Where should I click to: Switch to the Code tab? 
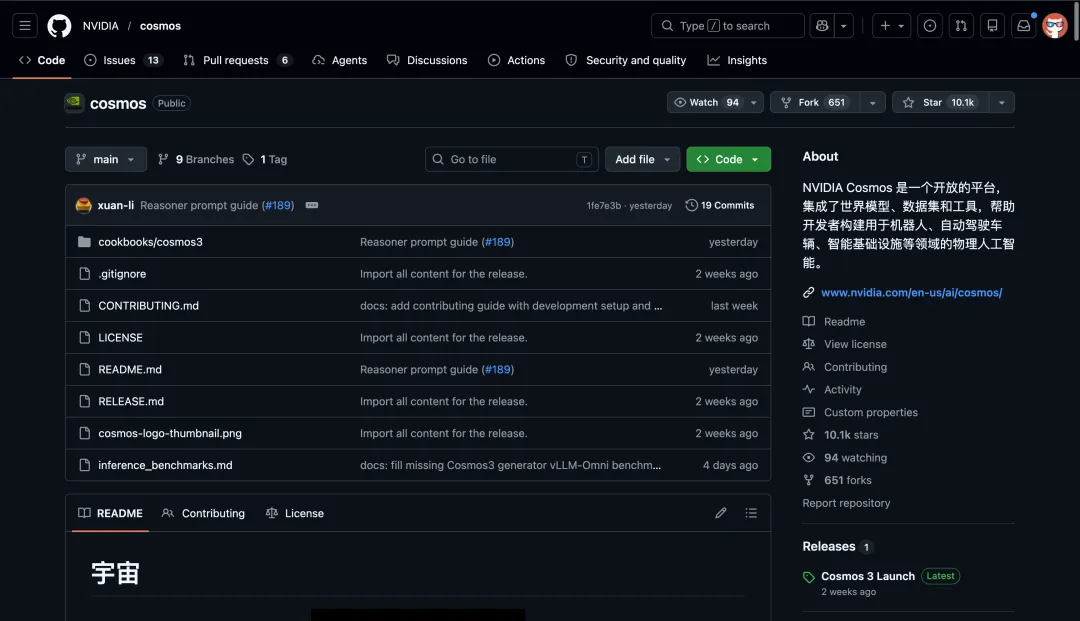[x=42, y=61]
